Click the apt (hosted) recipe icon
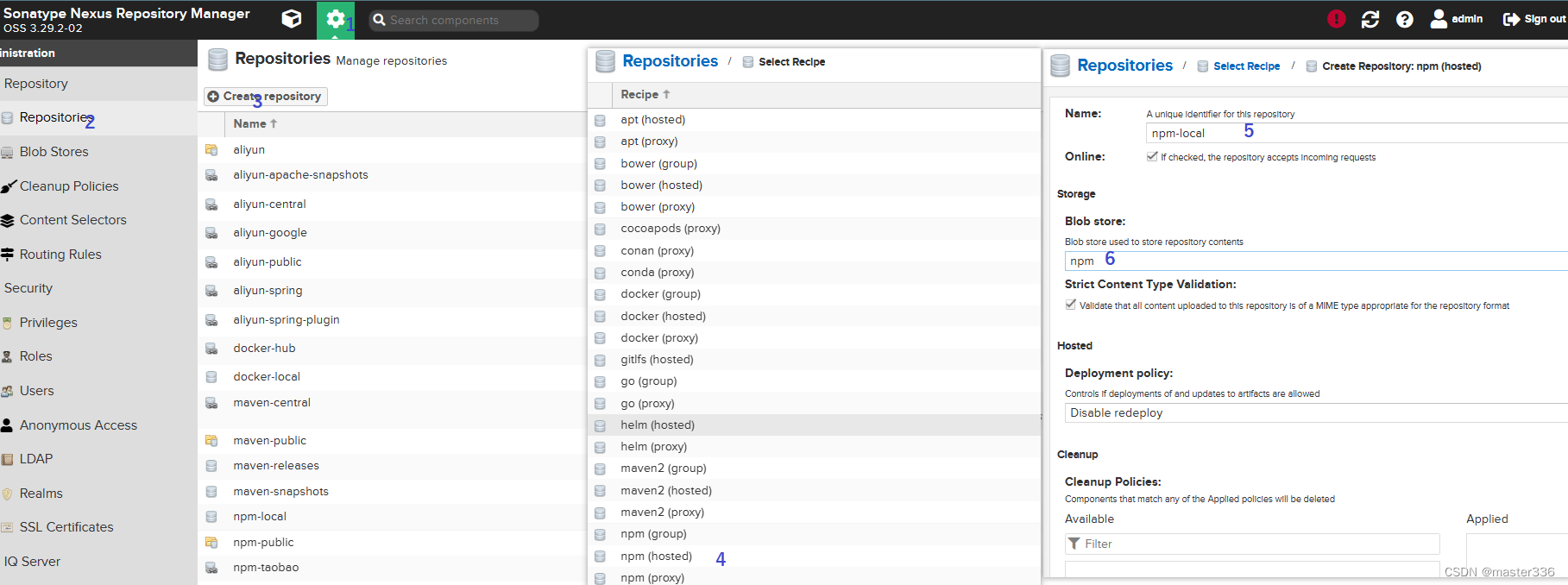The width and height of the screenshot is (1568, 585). (x=600, y=120)
